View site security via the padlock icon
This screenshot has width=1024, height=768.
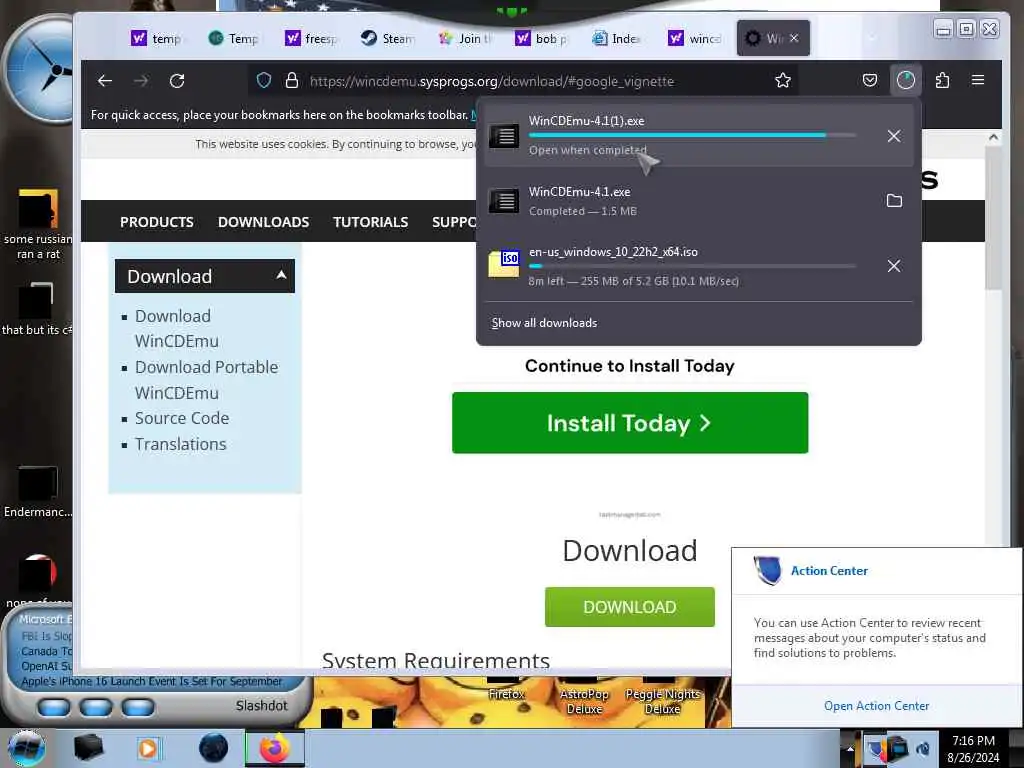pyautogui.click(x=292, y=80)
